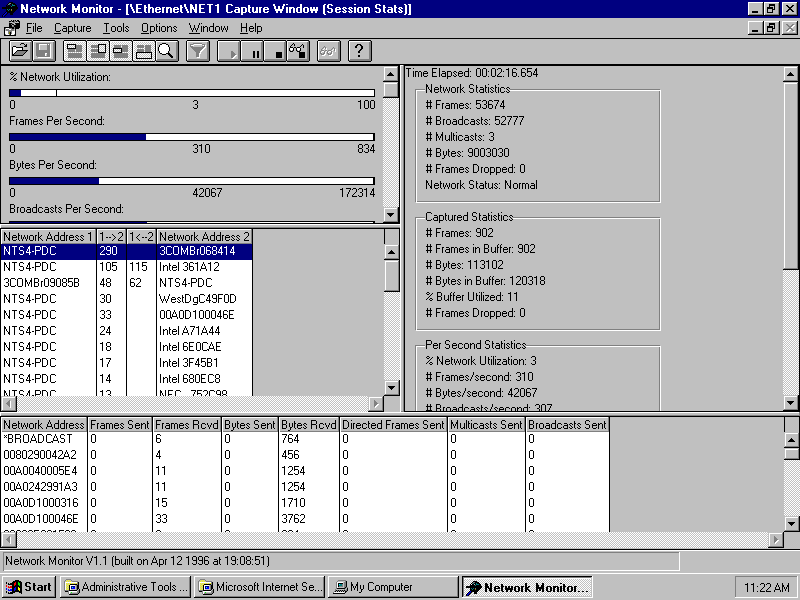Click the Broadcasts Sent column header
The image size is (800, 600).
pyautogui.click(x=567, y=425)
